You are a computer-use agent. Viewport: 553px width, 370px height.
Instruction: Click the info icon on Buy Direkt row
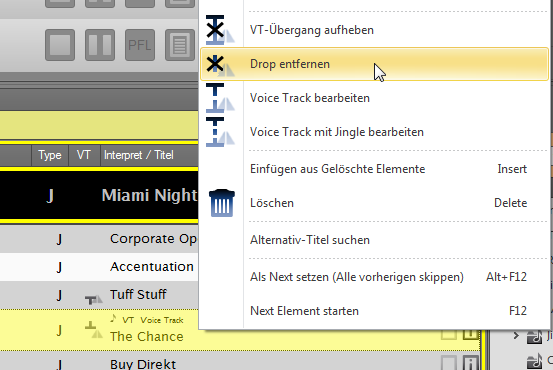470,363
